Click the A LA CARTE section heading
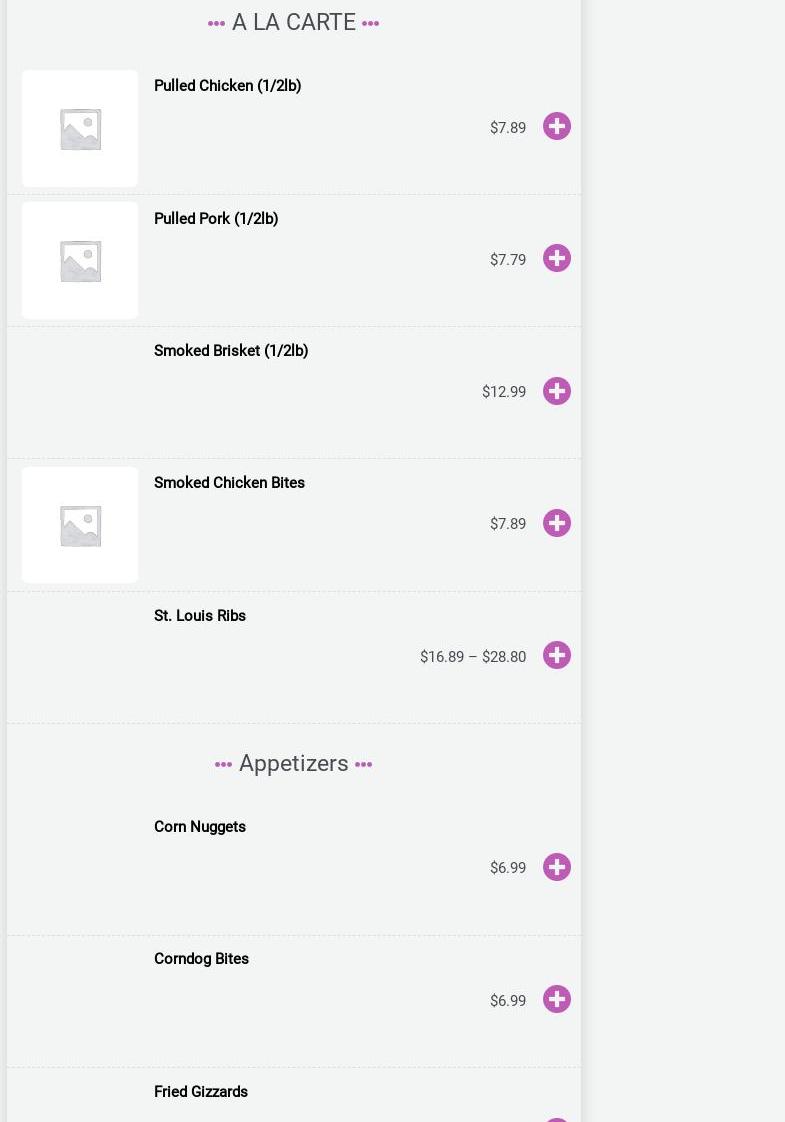 coord(294,22)
